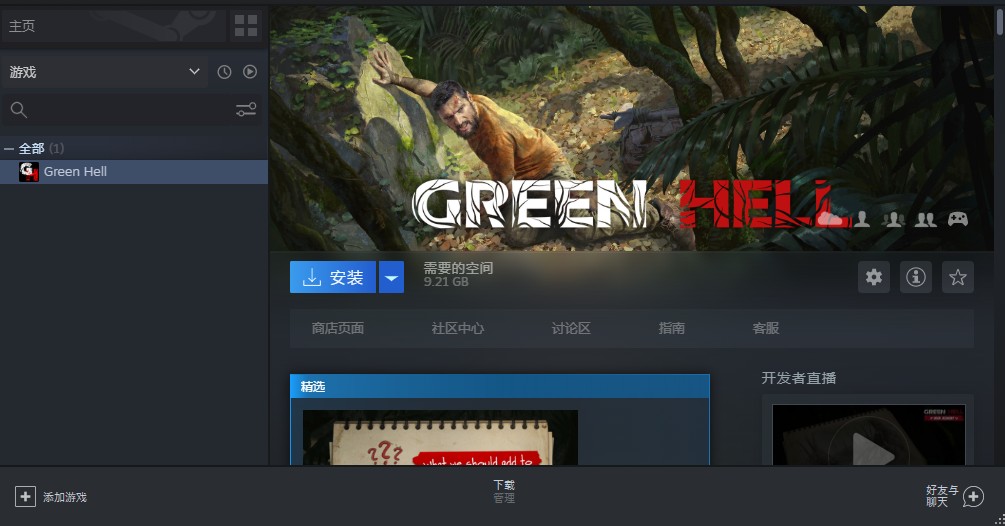This screenshot has width=1005, height=526.
Task: Switch library to grid view icon
Action: pyautogui.click(x=245, y=26)
